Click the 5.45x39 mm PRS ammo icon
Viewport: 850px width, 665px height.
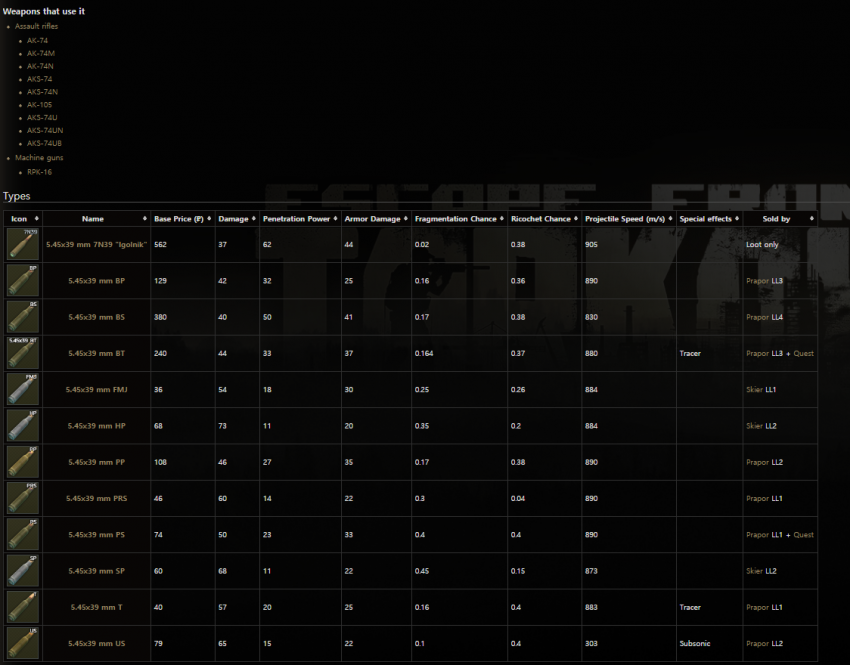pos(22,498)
